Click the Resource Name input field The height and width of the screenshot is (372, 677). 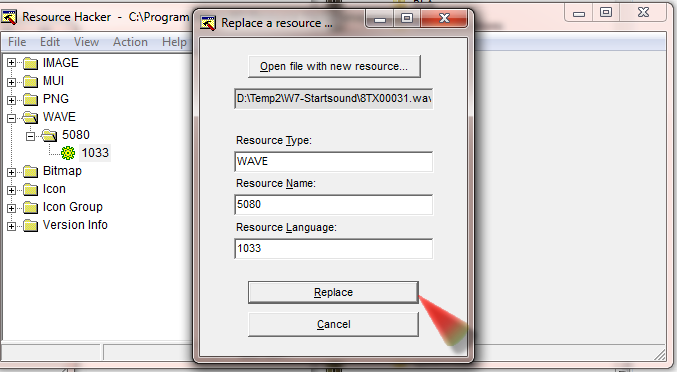pyautogui.click(x=333, y=204)
